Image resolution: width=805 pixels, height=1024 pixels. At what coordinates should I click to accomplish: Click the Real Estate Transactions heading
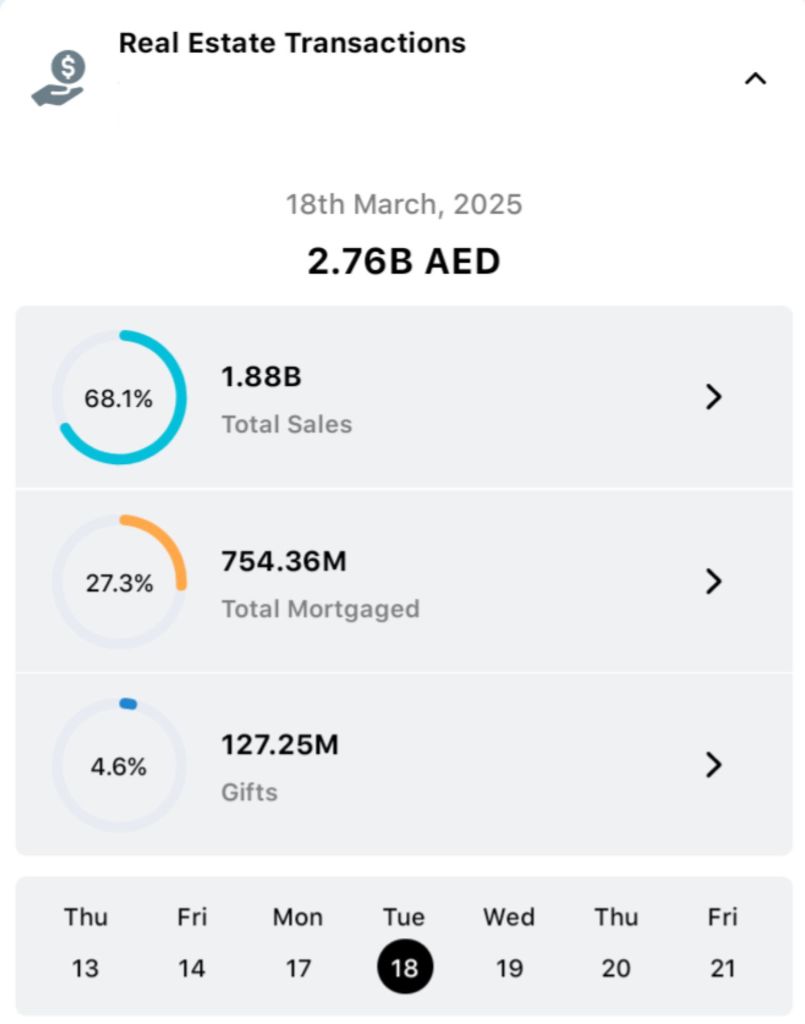pyautogui.click(x=292, y=43)
